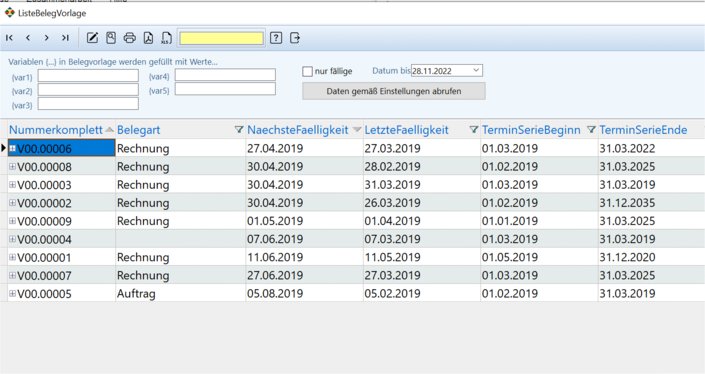Expand row V00.00007
Image resolution: width=705 pixels, height=374 pixels.
pyautogui.click(x=13, y=275)
